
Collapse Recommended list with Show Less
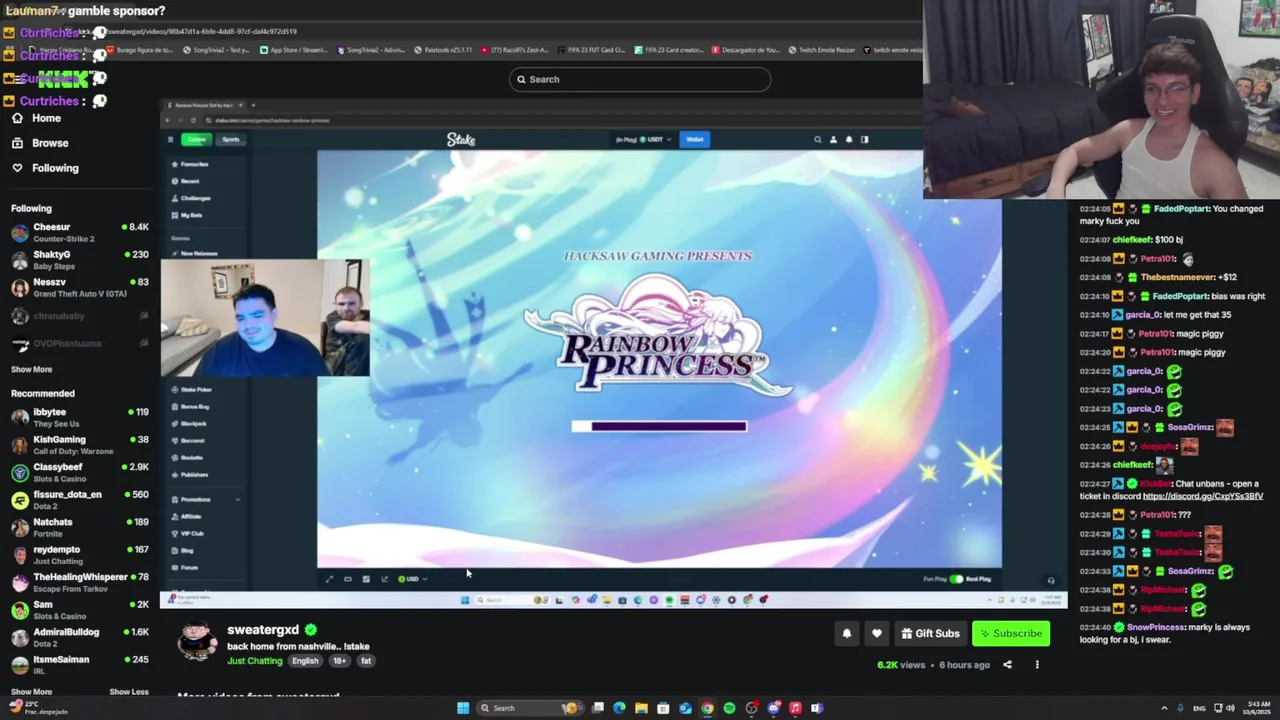[128, 692]
